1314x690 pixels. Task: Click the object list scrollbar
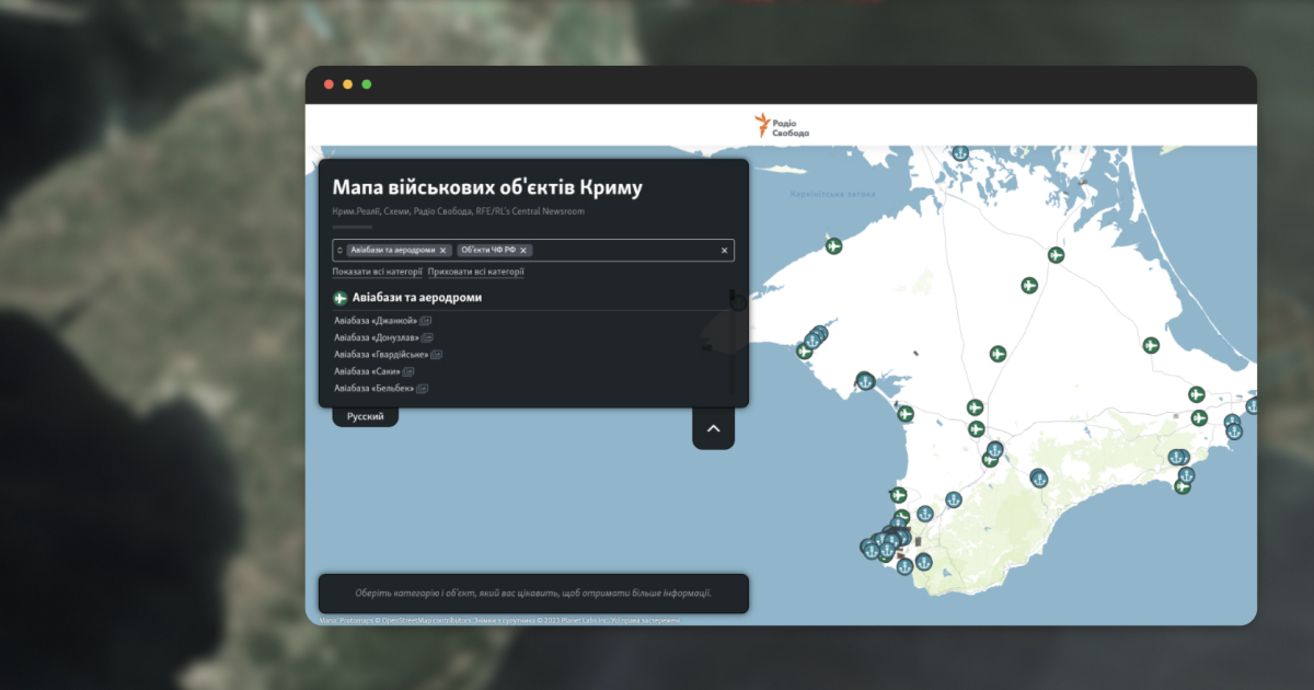tap(732, 340)
